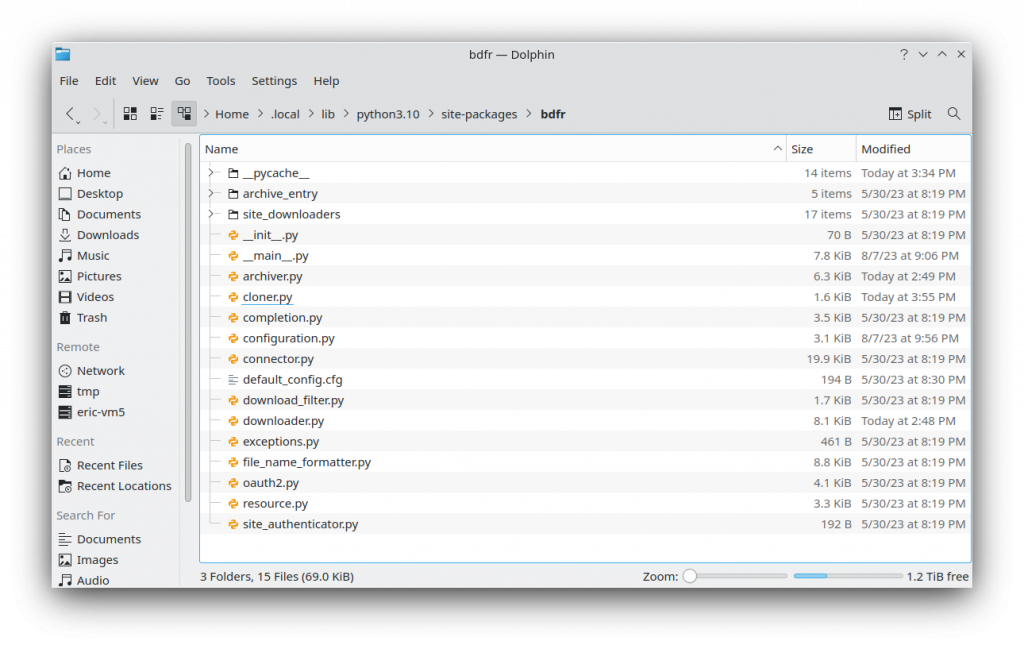This screenshot has width=1024, height=649.
Task: Open the Tools menu
Action: [x=221, y=81]
